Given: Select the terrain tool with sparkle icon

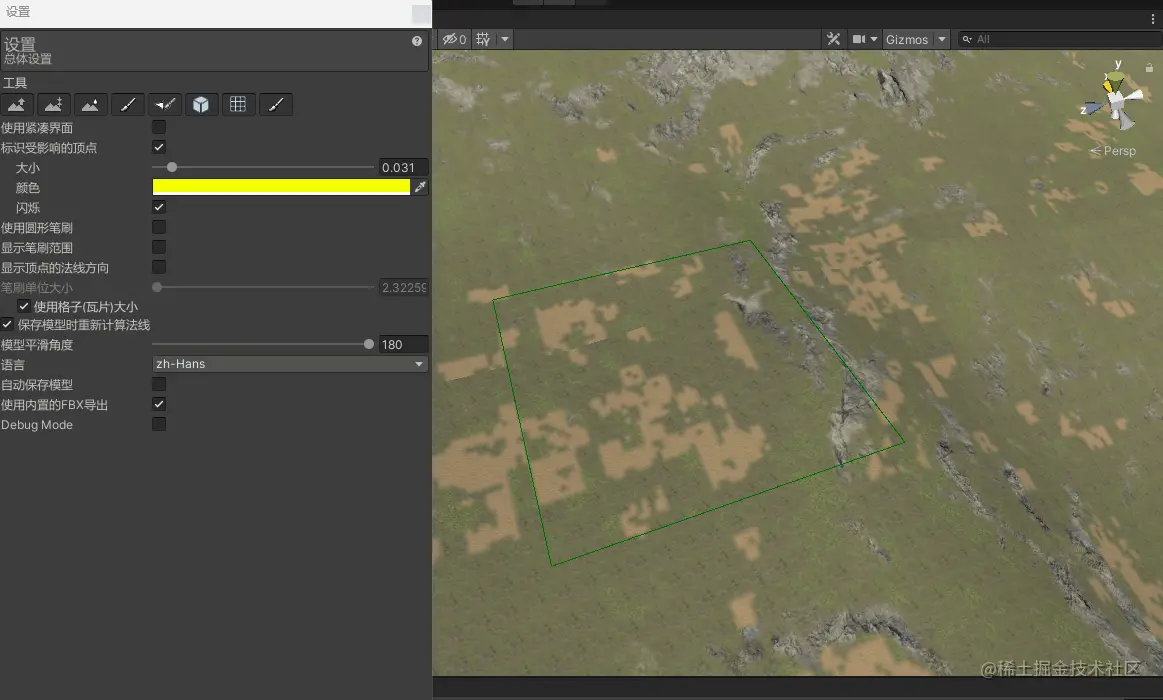Looking at the screenshot, I should click(x=53, y=105).
